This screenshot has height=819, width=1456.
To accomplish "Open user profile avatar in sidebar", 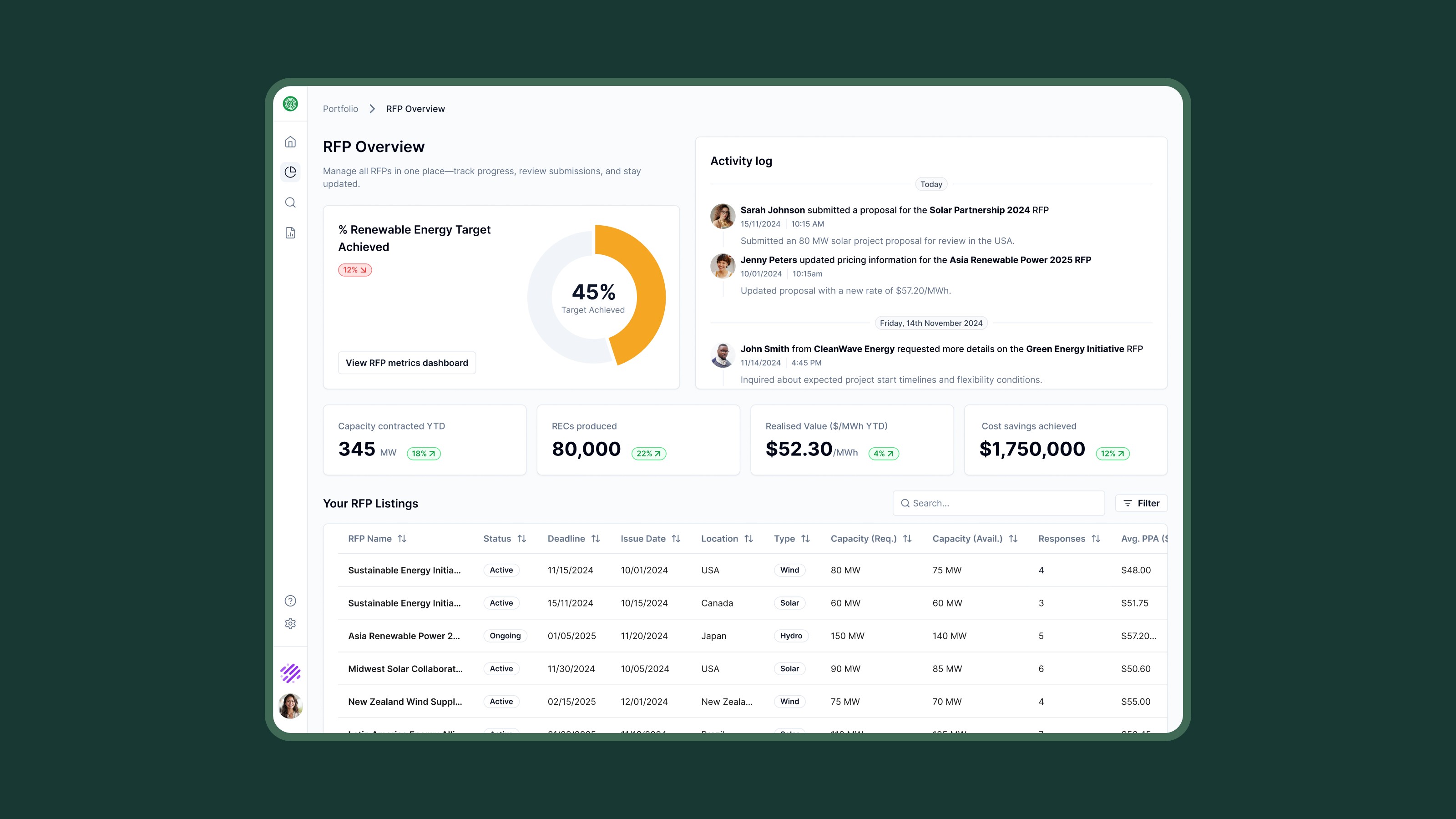I will click(x=290, y=706).
